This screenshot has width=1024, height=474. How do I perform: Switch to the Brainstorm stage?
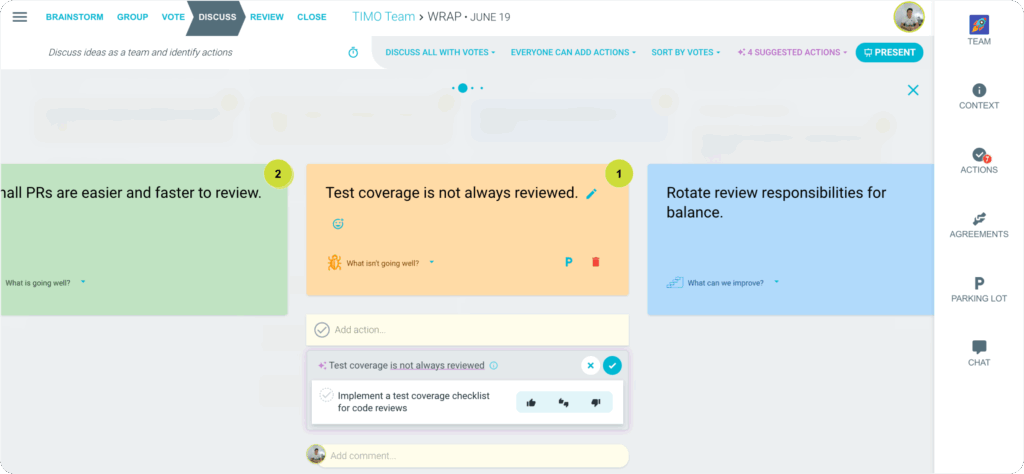tap(75, 17)
